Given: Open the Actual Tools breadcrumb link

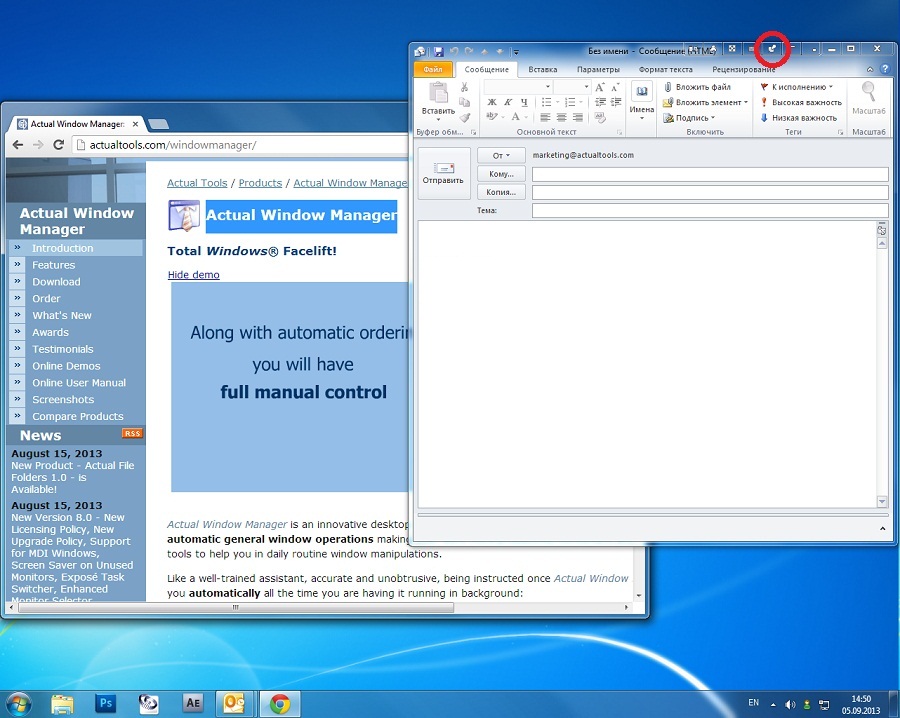Looking at the screenshot, I should [x=197, y=183].
